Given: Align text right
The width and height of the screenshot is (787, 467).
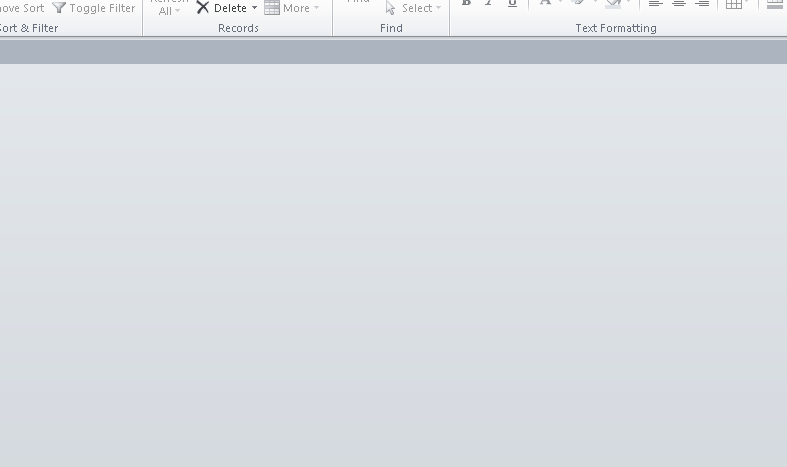Looking at the screenshot, I should pyautogui.click(x=702, y=4).
